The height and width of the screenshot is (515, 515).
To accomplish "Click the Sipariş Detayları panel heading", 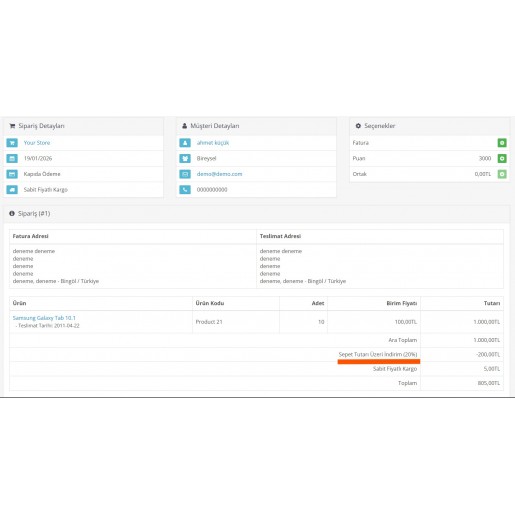I will [x=41, y=126].
